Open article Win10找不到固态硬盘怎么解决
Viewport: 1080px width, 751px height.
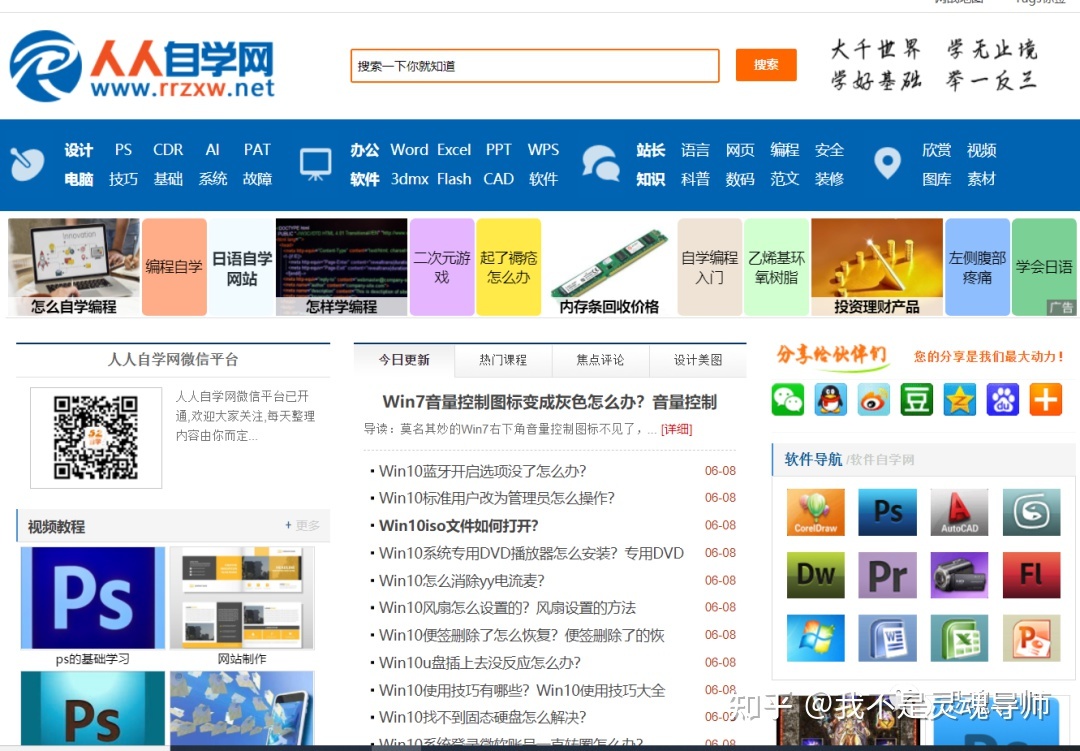(x=482, y=717)
